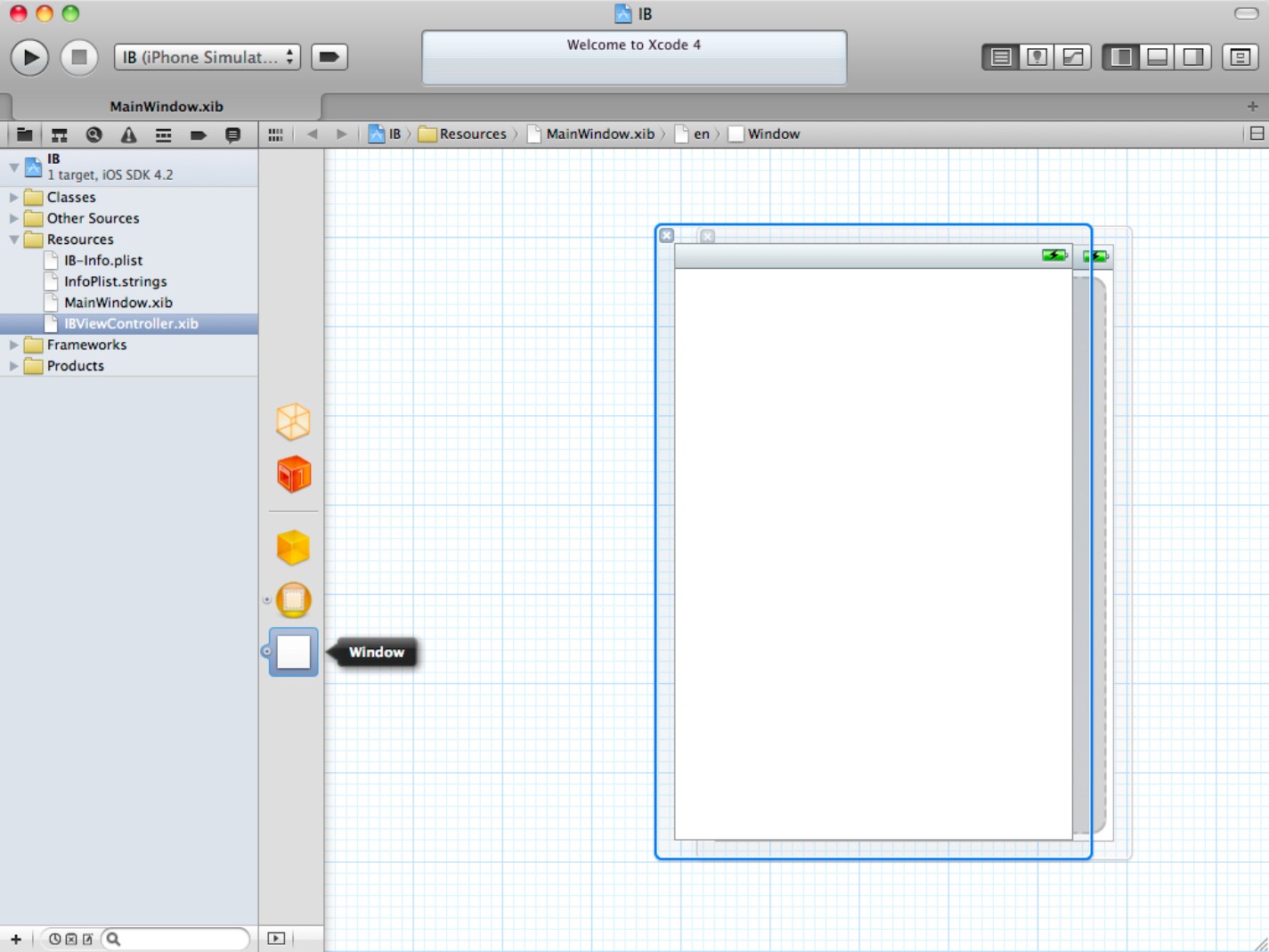The image size is (1269, 952).
Task: Expand the Frameworks group
Action: click(13, 345)
